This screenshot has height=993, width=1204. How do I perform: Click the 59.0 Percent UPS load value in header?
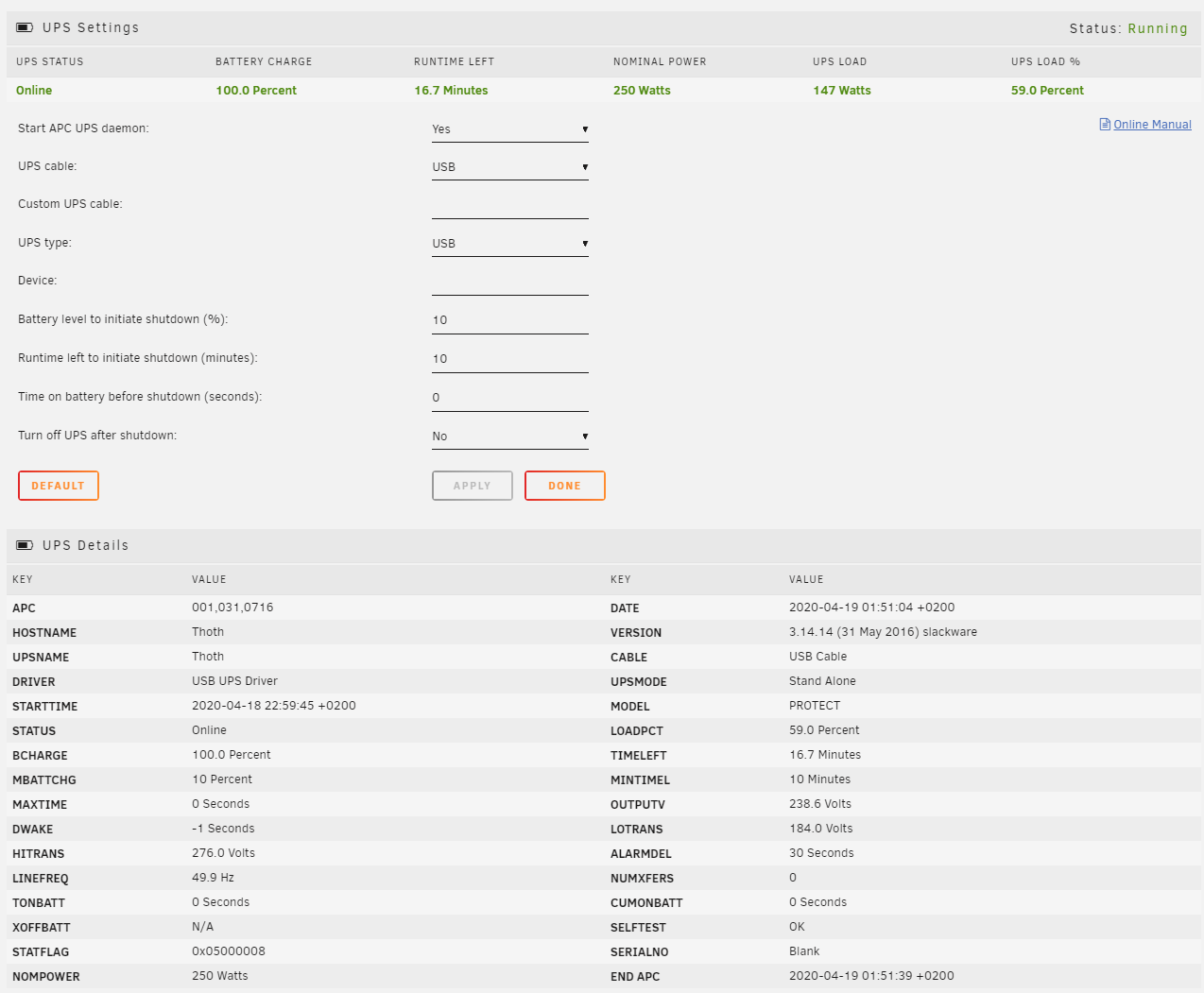point(1047,91)
